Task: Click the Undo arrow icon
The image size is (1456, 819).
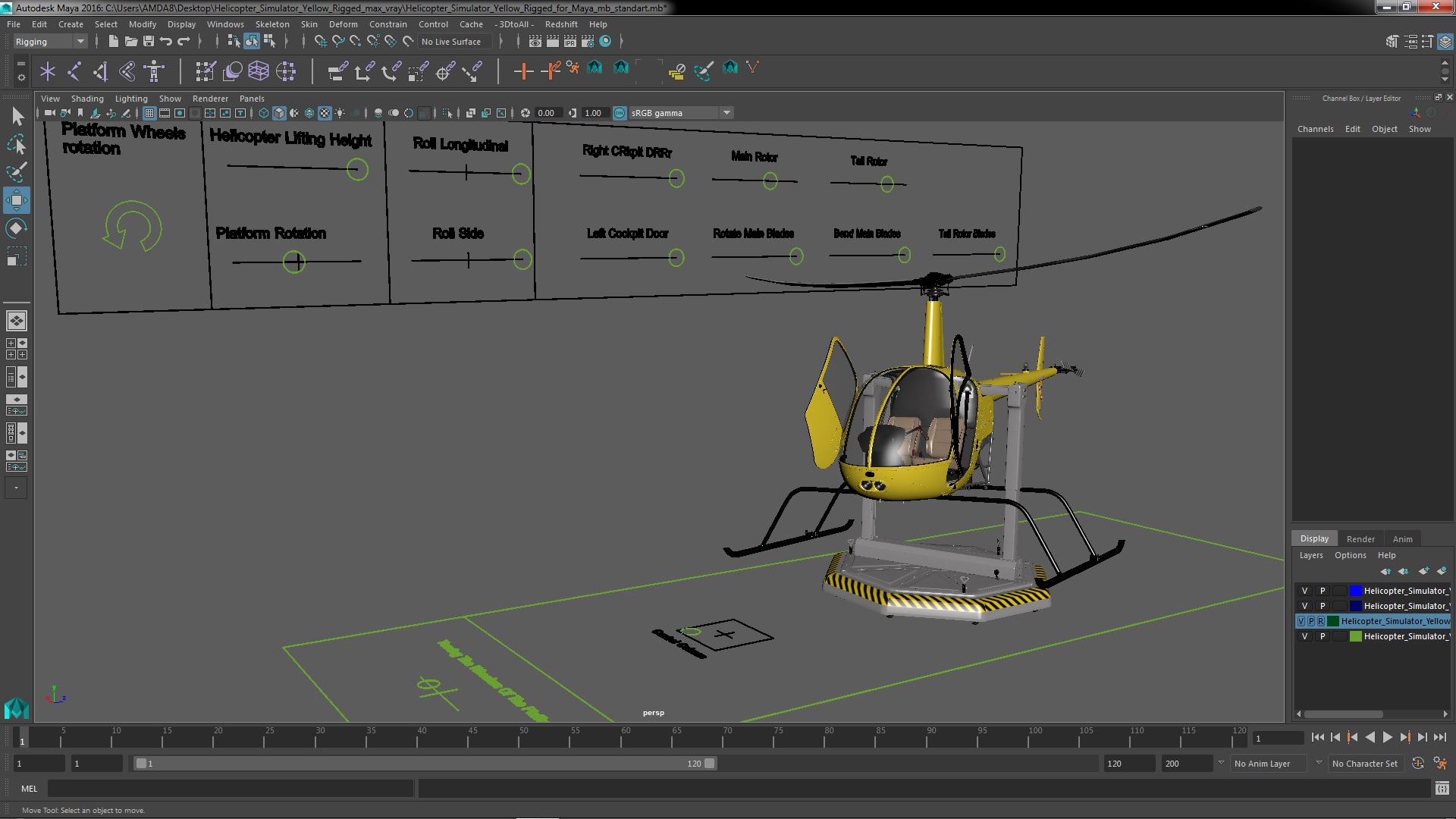Action: (x=166, y=42)
